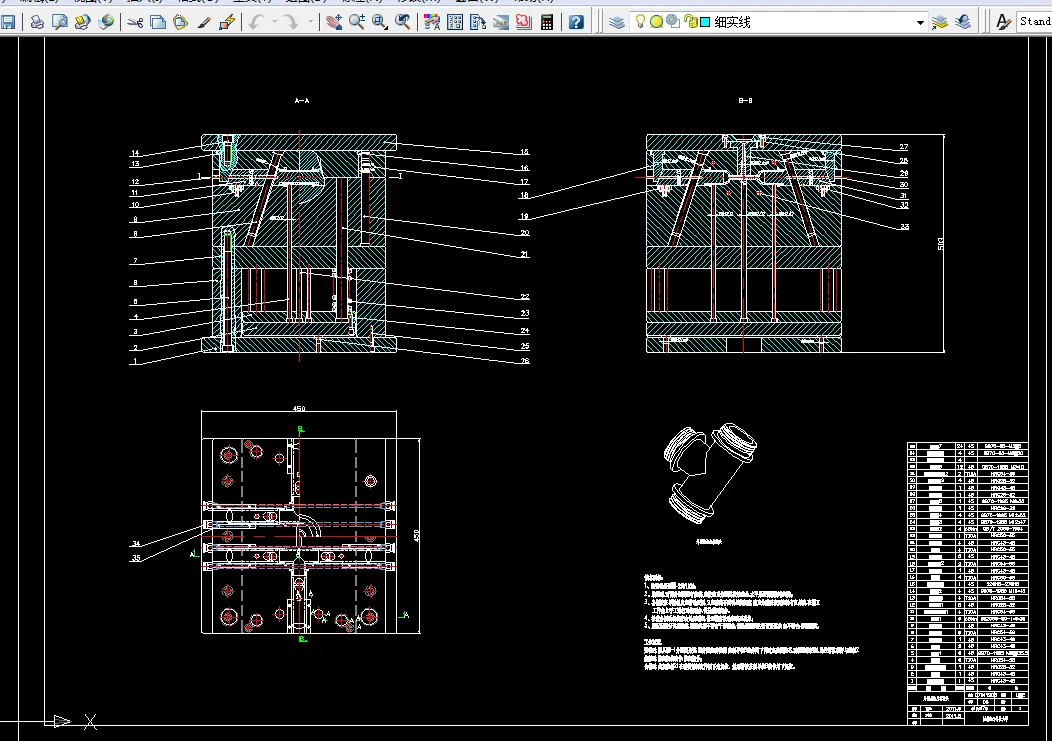
Task: Click the Publish icon
Action: [x=83, y=22]
